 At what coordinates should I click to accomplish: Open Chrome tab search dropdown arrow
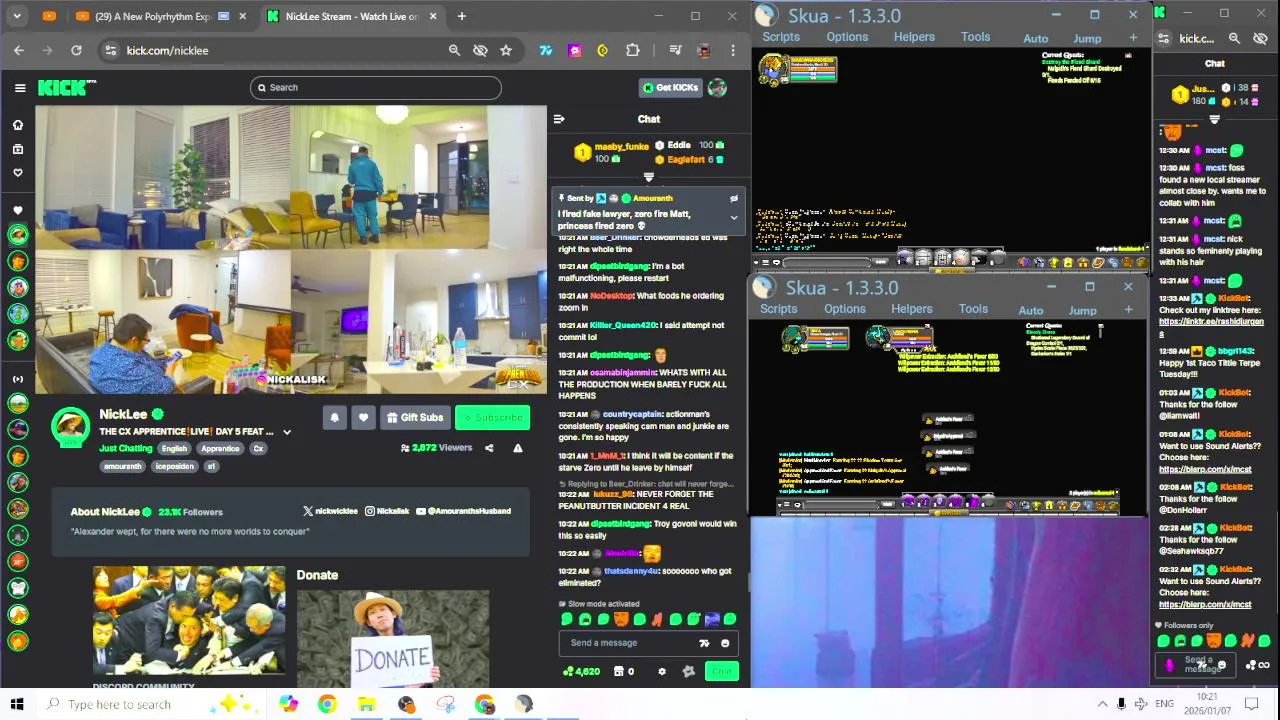click(x=18, y=16)
